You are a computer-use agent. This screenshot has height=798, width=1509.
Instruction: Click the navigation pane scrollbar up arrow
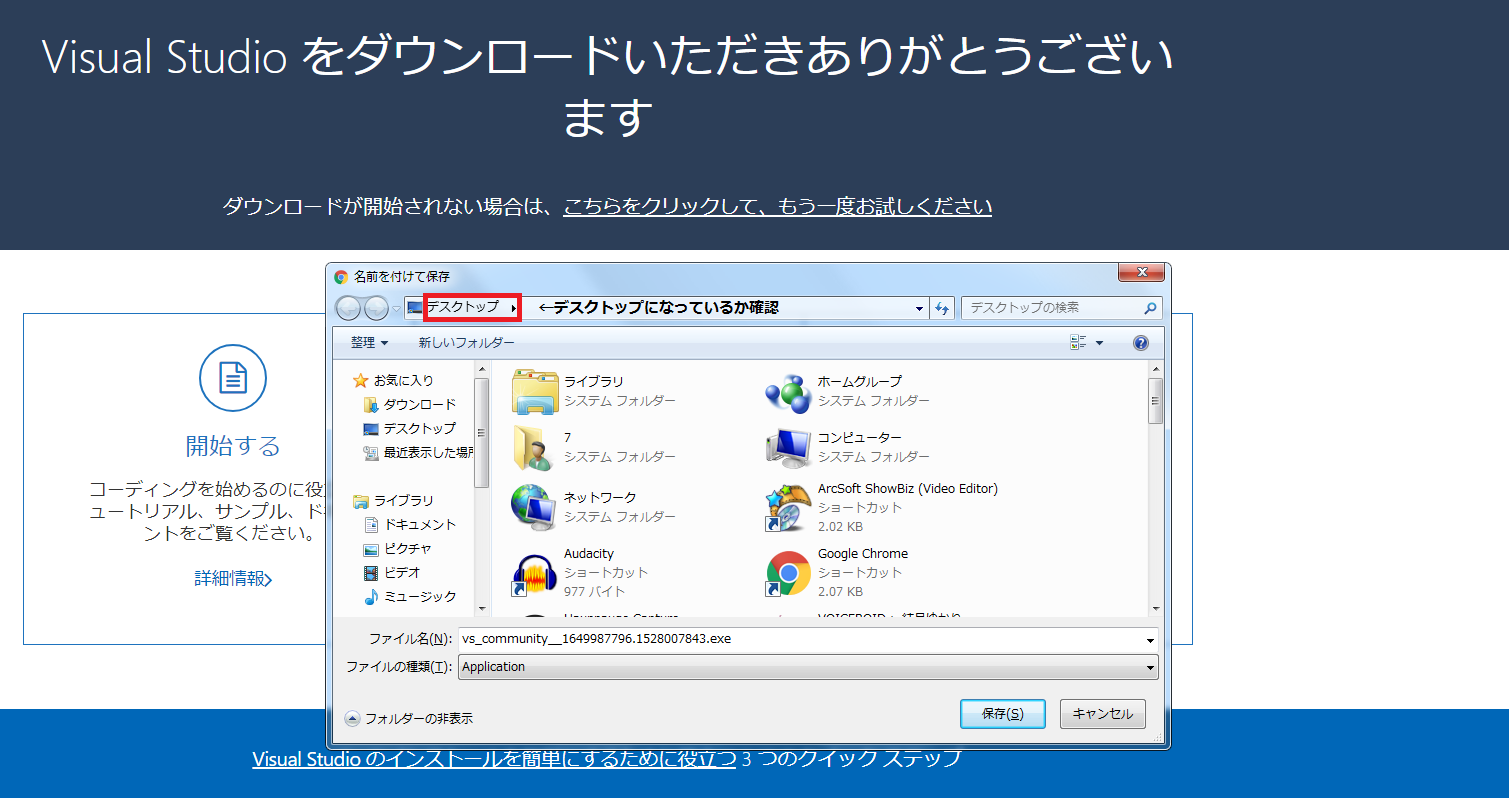481,369
